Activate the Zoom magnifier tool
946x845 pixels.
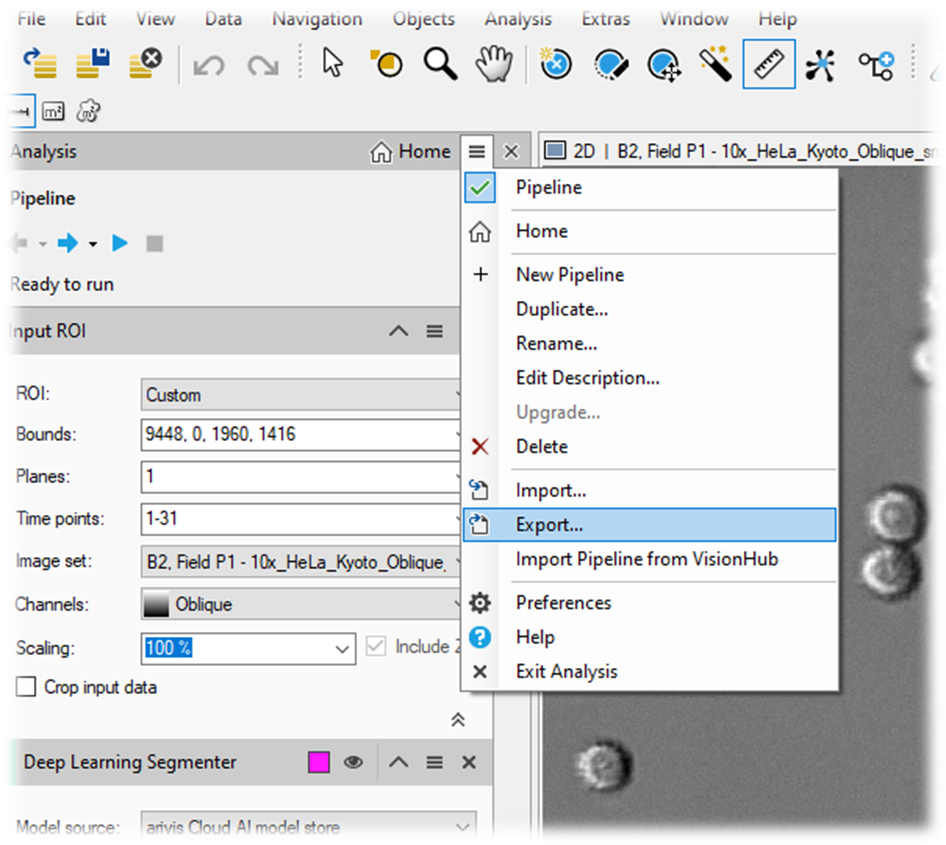[440, 62]
